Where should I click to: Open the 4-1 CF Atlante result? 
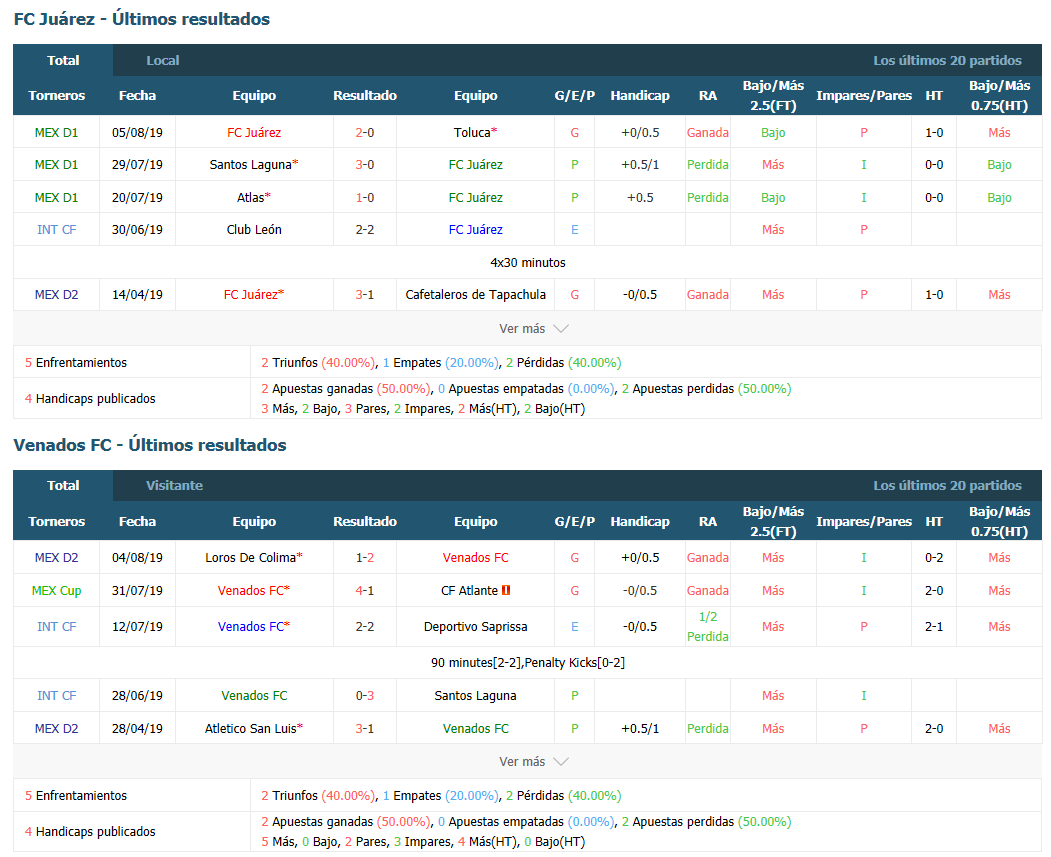[x=365, y=590]
